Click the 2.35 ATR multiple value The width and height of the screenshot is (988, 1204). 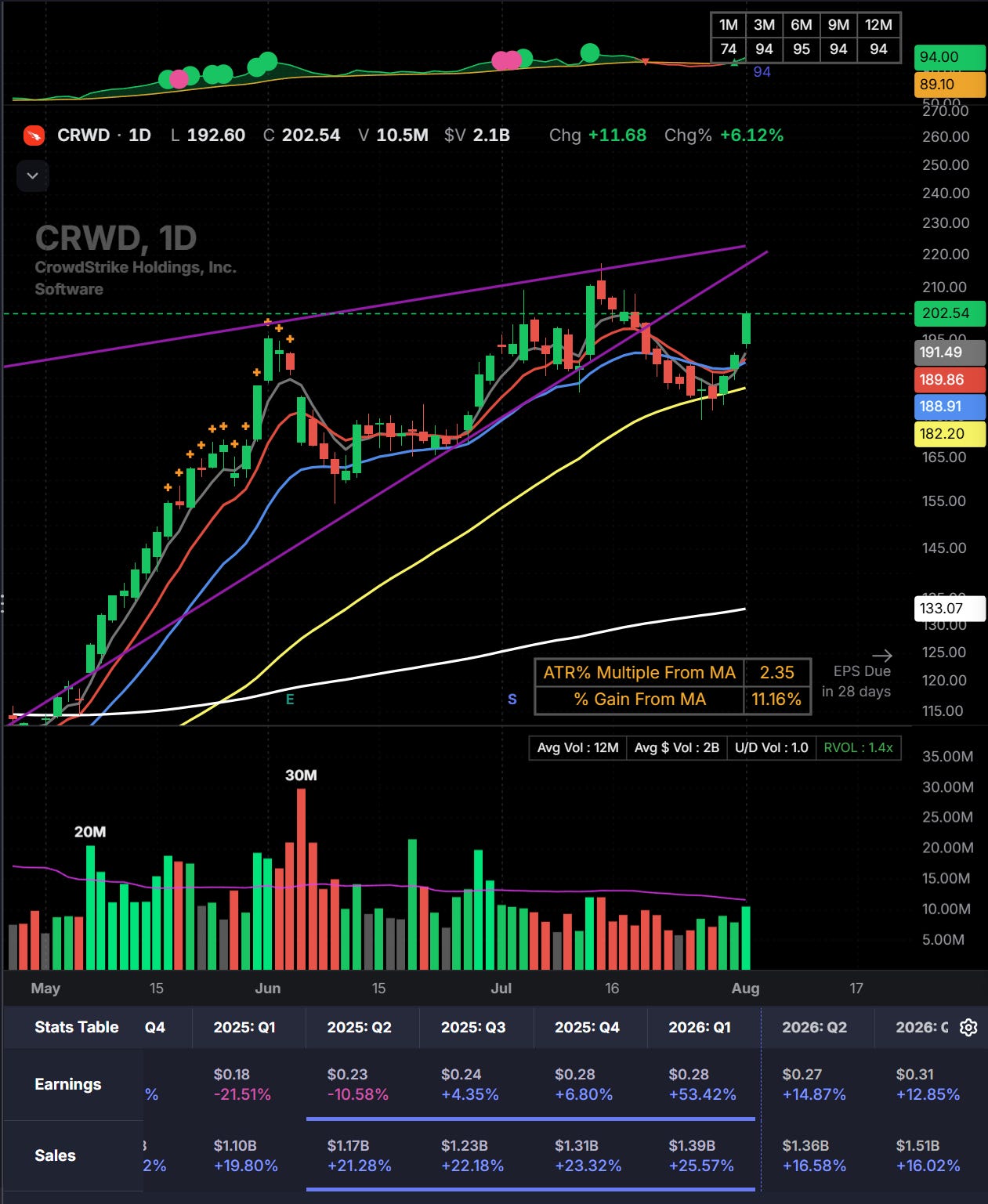pos(776,673)
